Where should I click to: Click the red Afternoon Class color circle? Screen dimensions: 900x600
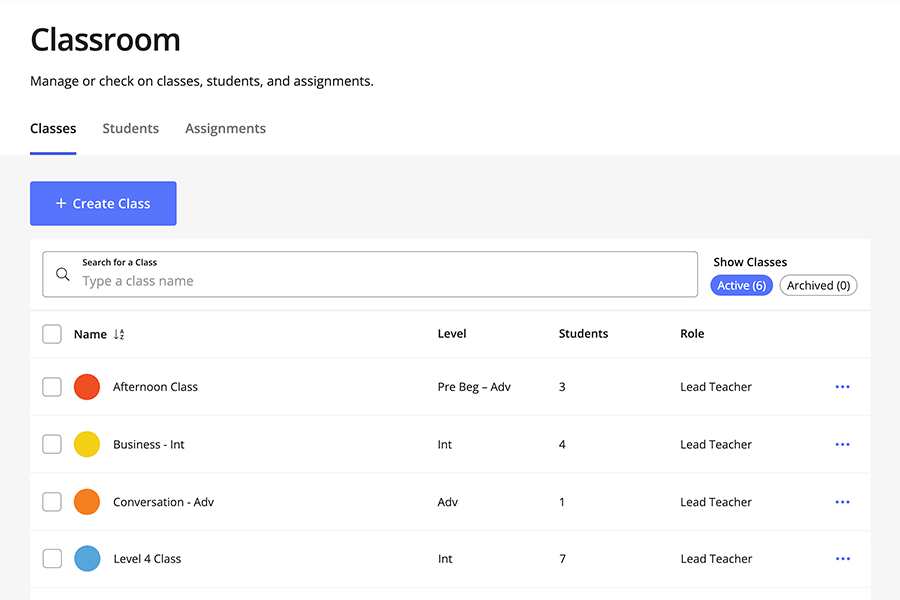(87, 387)
